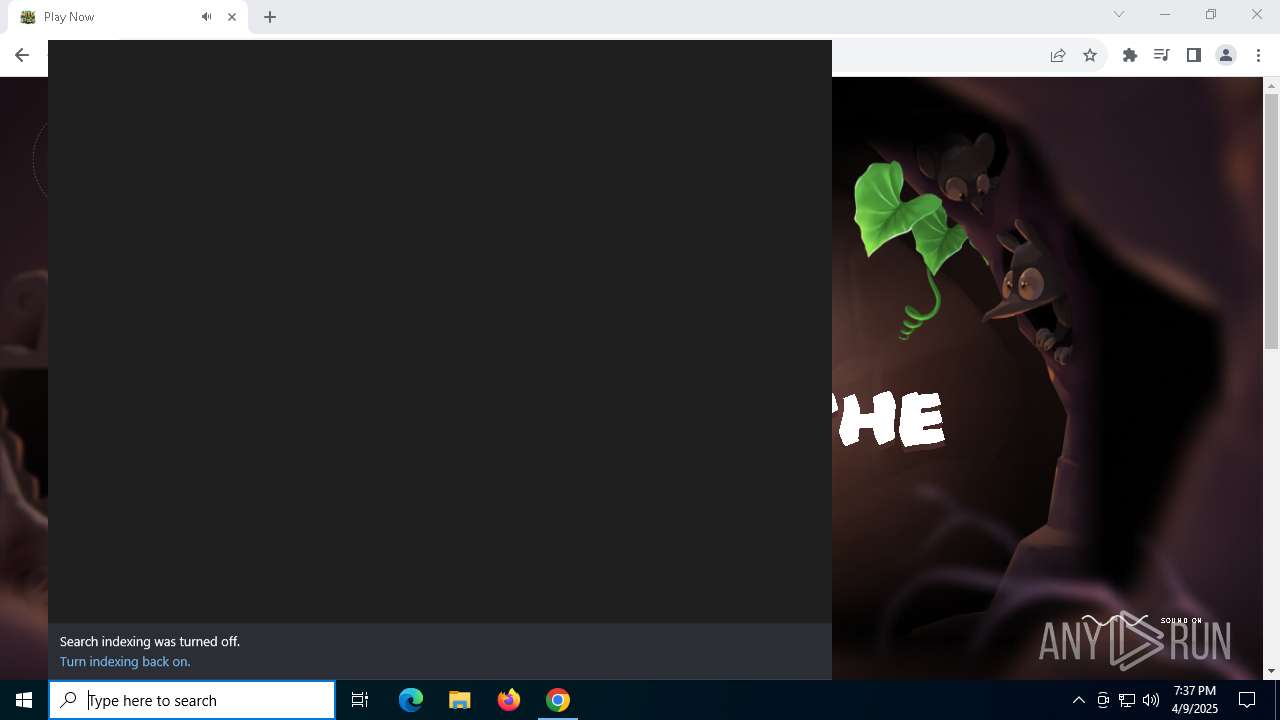Screen dimensions: 1280x720
Task: Click scrollbar down arrow on page
Action: (x=1272, y=671)
